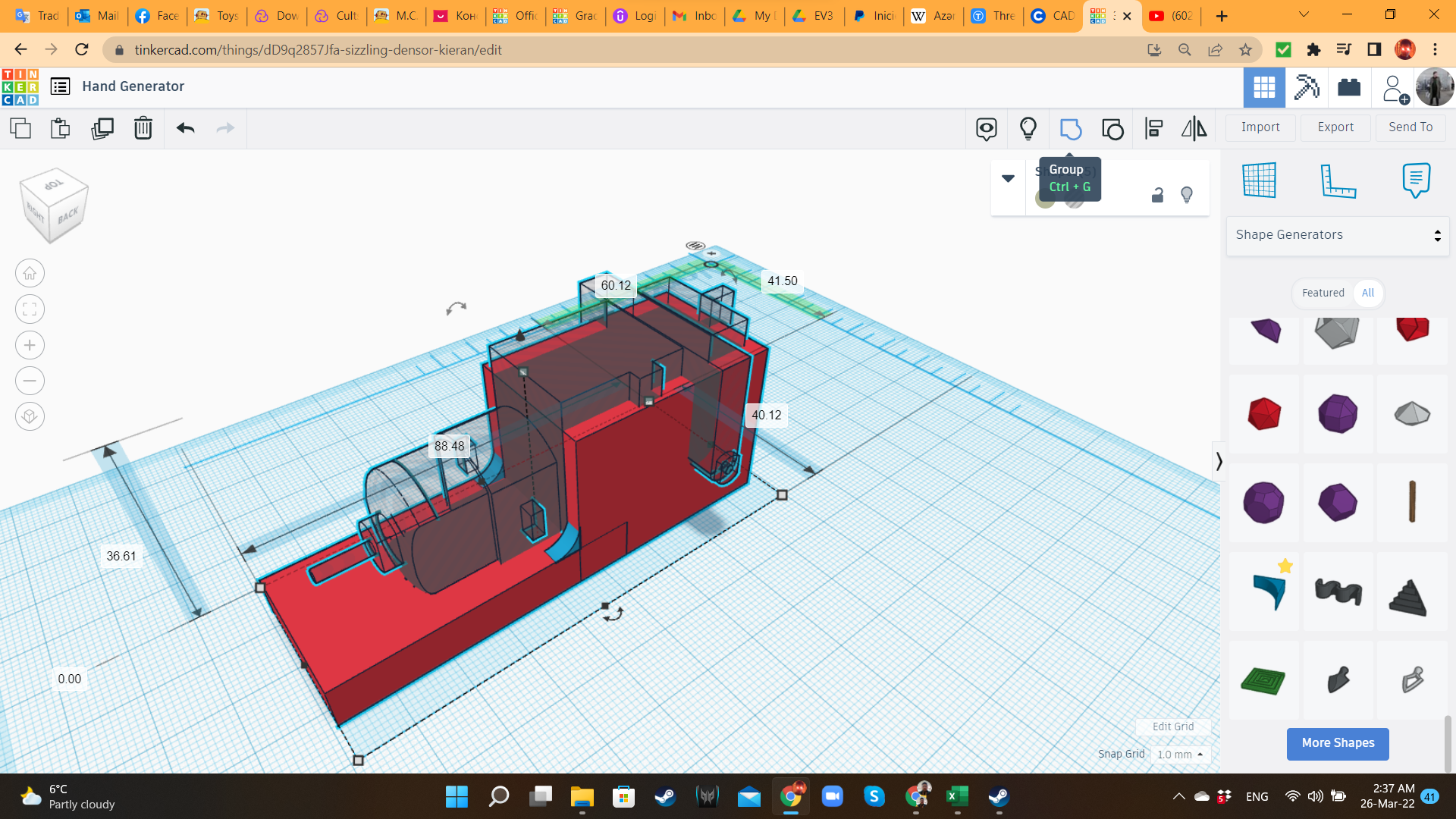Click the More Shapes button
This screenshot has width=1456, height=819.
tap(1337, 743)
